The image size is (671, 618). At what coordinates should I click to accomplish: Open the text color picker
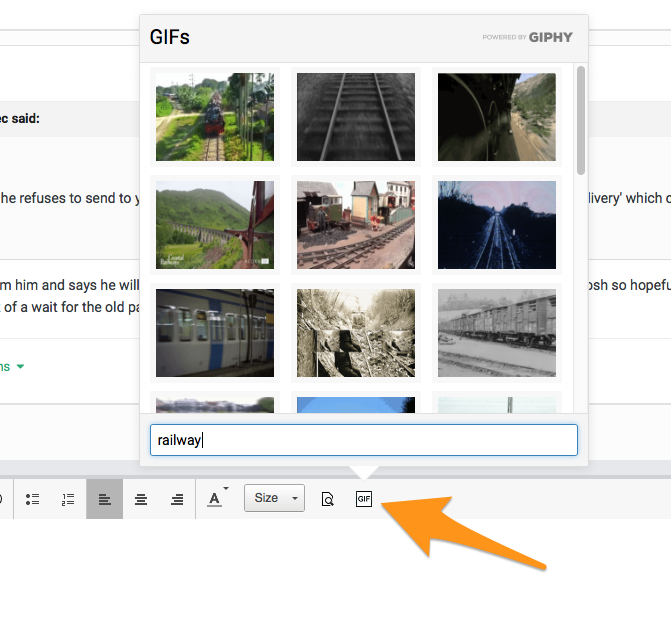(x=216, y=498)
